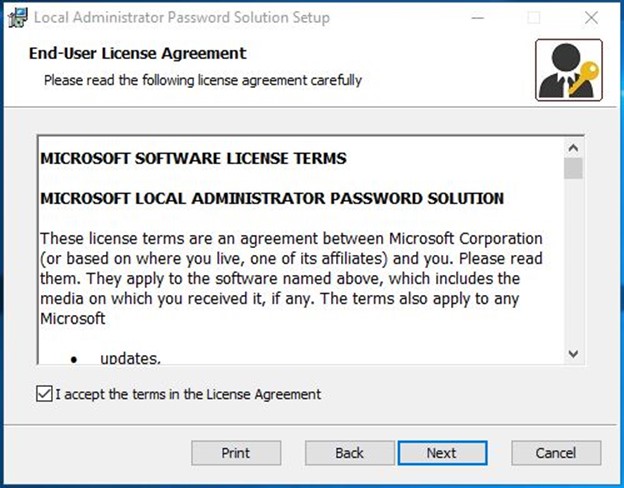Print the license agreement
The height and width of the screenshot is (488, 624).
[x=236, y=453]
